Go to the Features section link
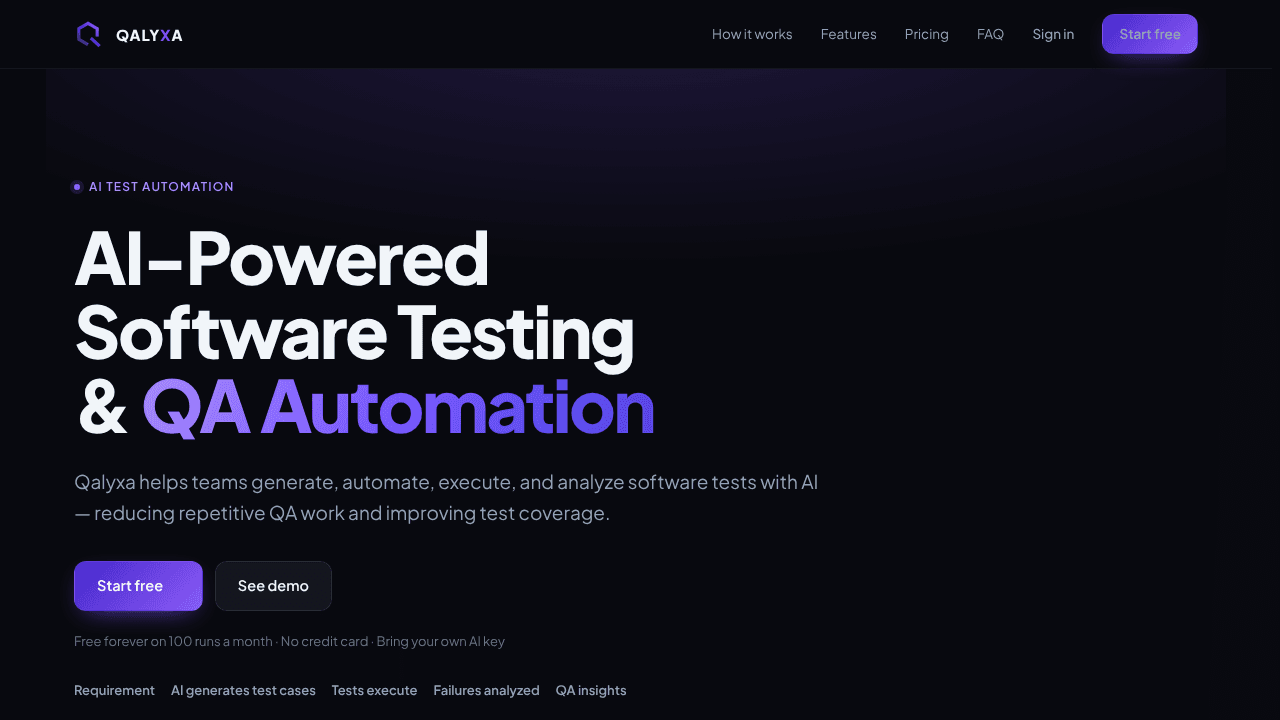1280x720 pixels. 848,34
